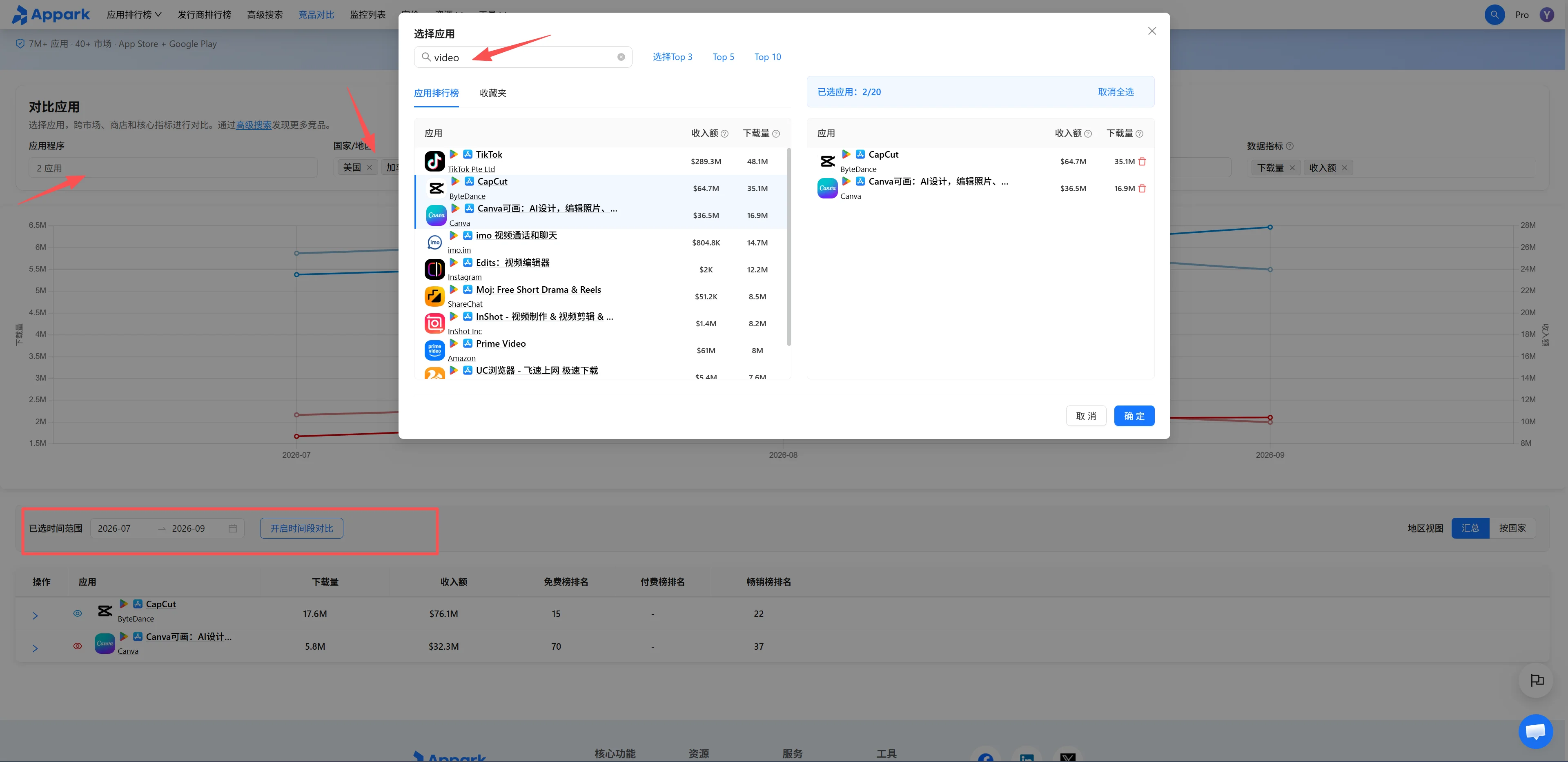Click the 取消 cancel button
Screen dimensions: 1568x762
[x=1086, y=416]
